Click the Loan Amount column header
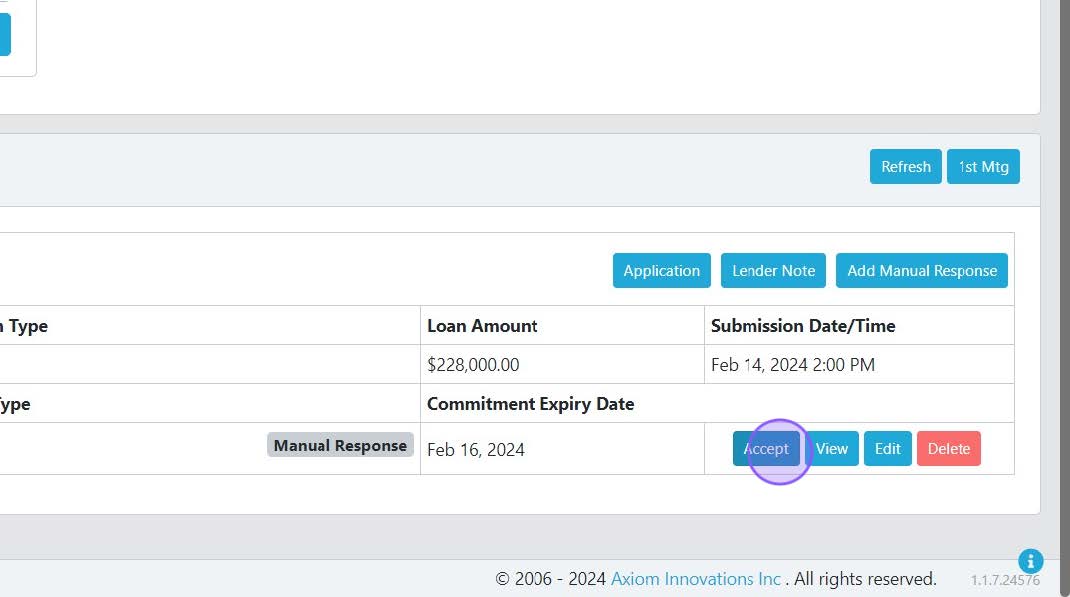Viewport: 1070px width, 597px height. [482, 326]
